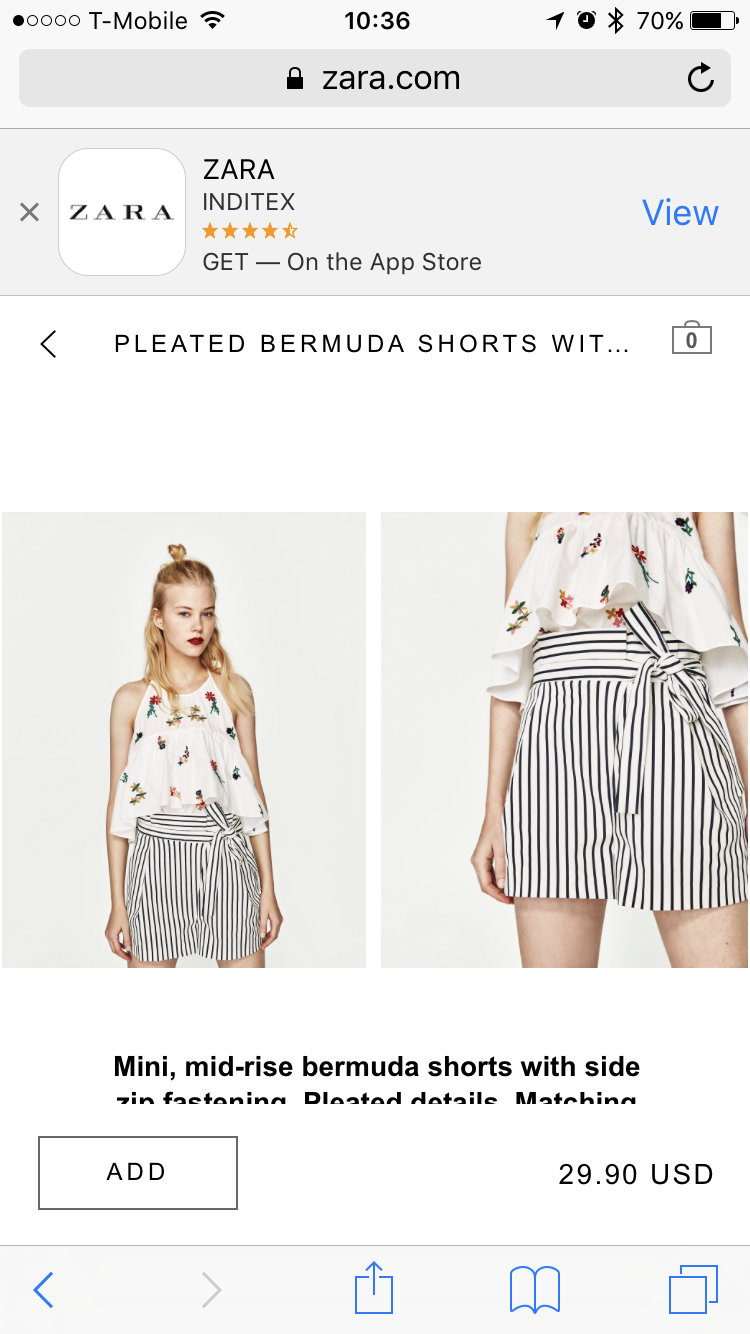Open the ZARA app icon in banner

(122, 212)
